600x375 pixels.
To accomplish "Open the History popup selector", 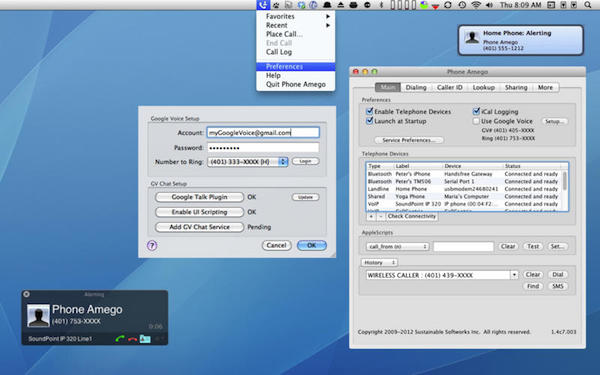I will (x=379, y=262).
